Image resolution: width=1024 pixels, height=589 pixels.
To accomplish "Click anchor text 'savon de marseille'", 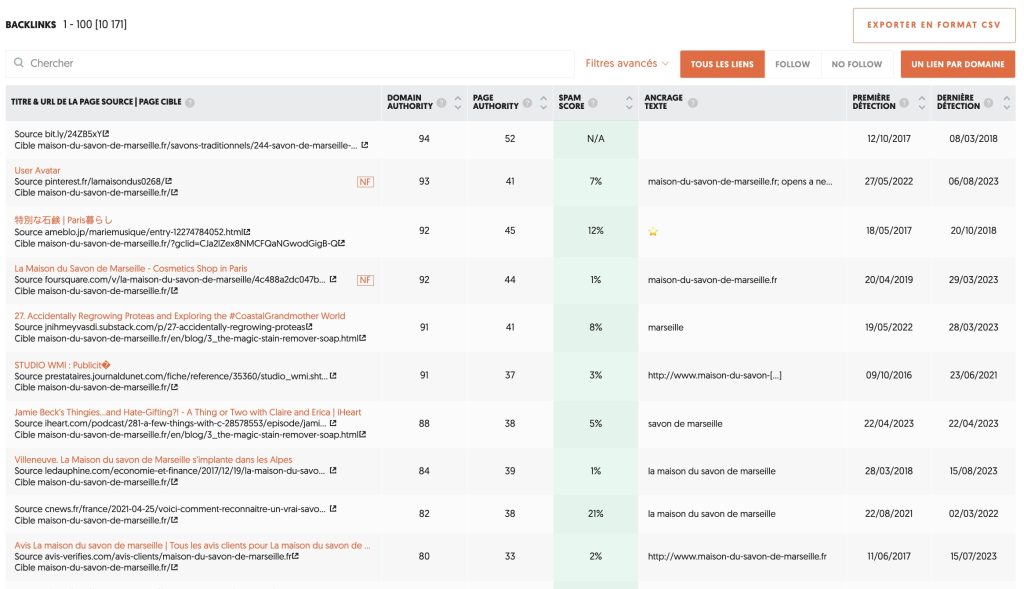I will point(685,424).
